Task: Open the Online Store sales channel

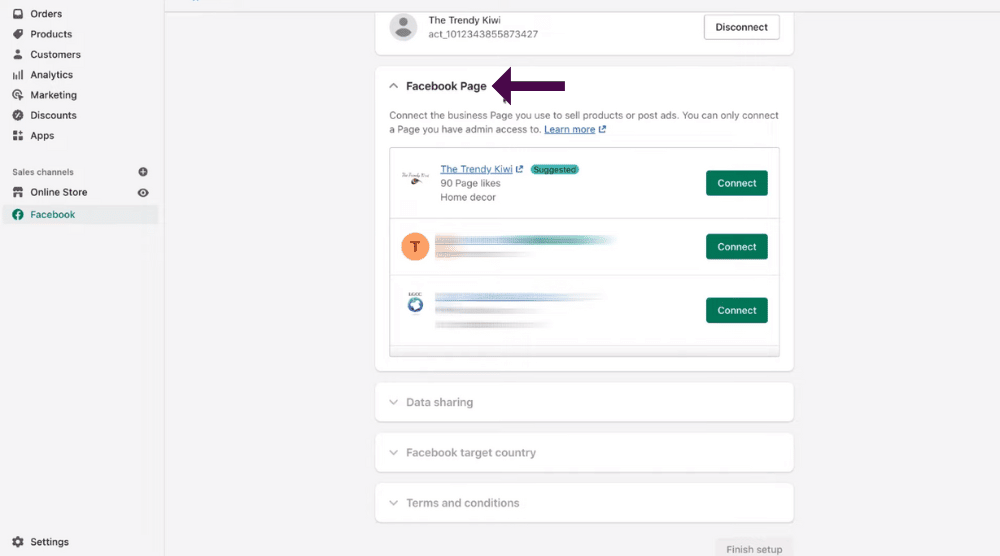Action: coord(59,192)
